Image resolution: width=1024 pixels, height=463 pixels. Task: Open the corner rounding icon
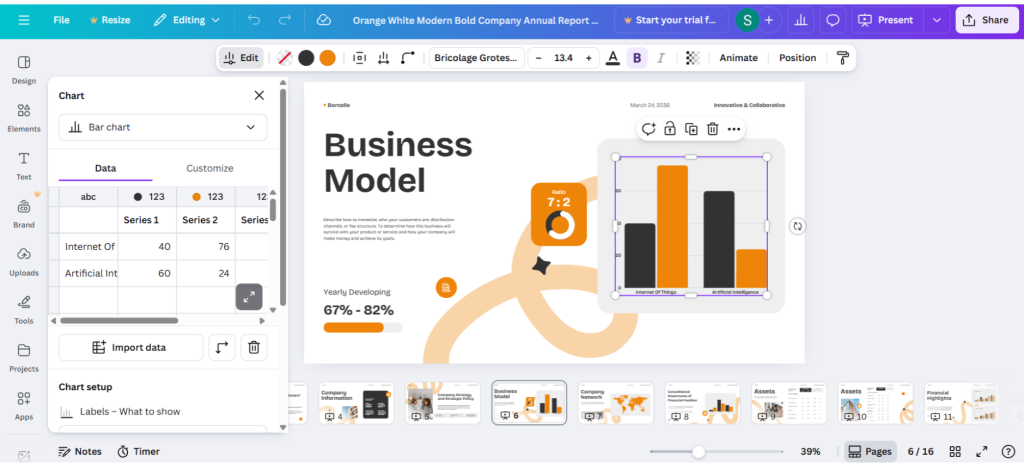408,58
